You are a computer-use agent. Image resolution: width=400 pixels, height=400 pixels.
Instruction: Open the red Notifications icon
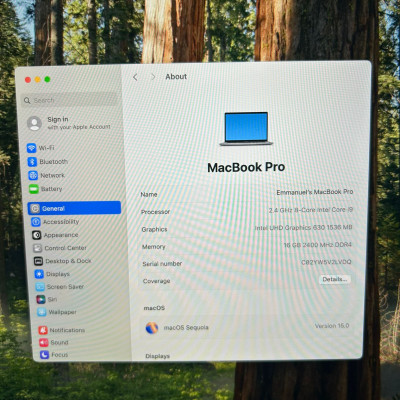(x=43, y=330)
